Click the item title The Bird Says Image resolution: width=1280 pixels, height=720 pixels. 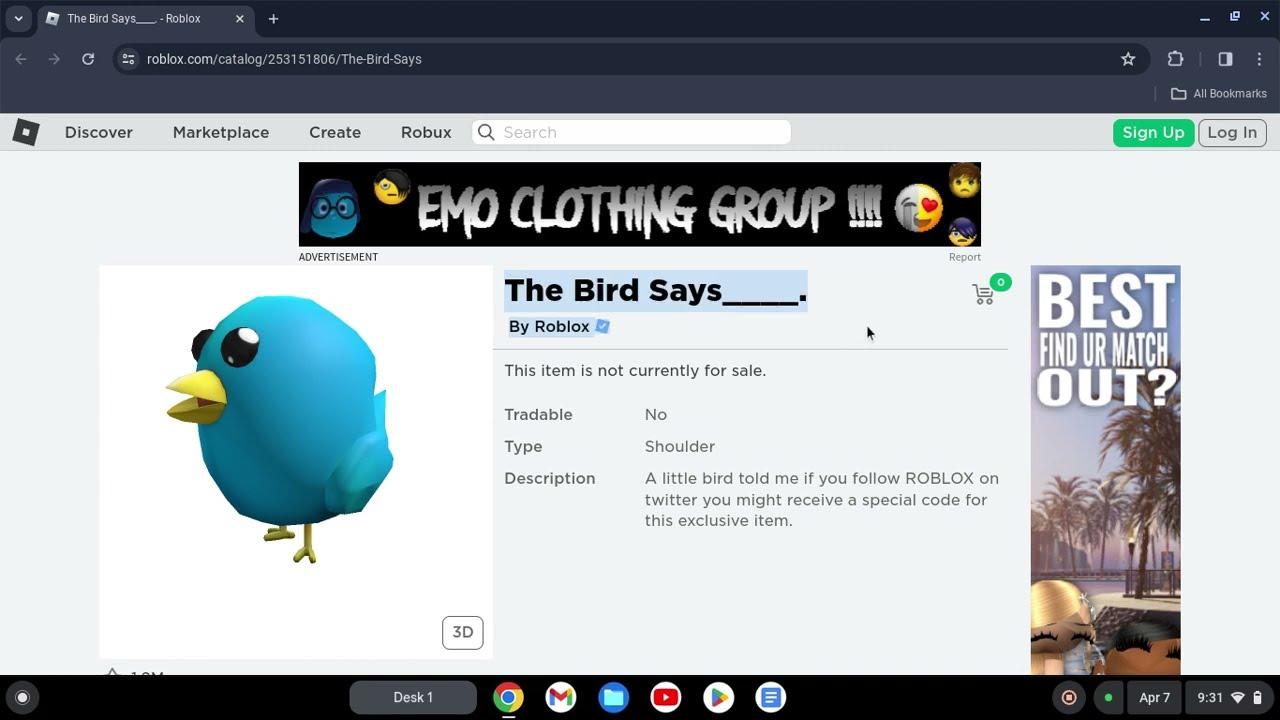pyautogui.click(x=656, y=290)
